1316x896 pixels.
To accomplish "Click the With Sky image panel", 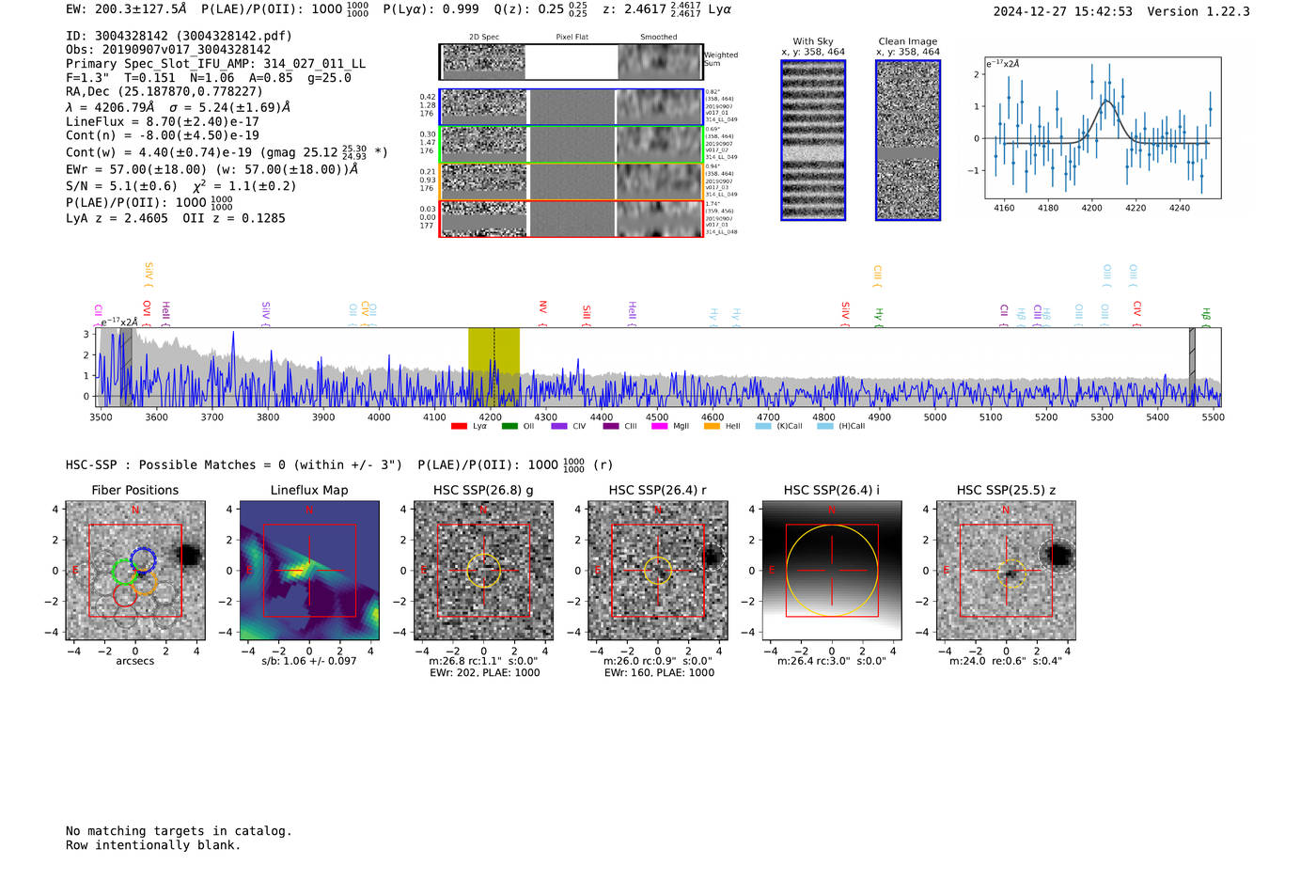I will (813, 140).
